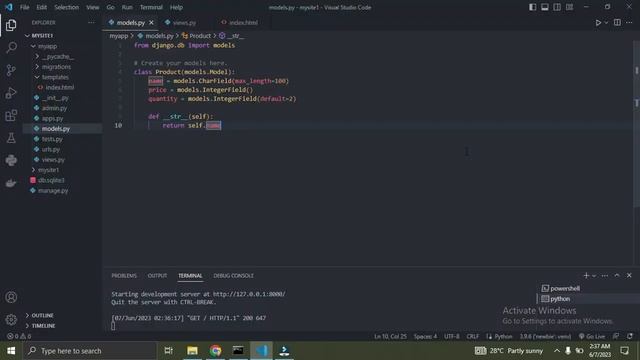Viewport: 640px width, 360px height.
Task: Open the Selection menu
Action: (x=66, y=7)
